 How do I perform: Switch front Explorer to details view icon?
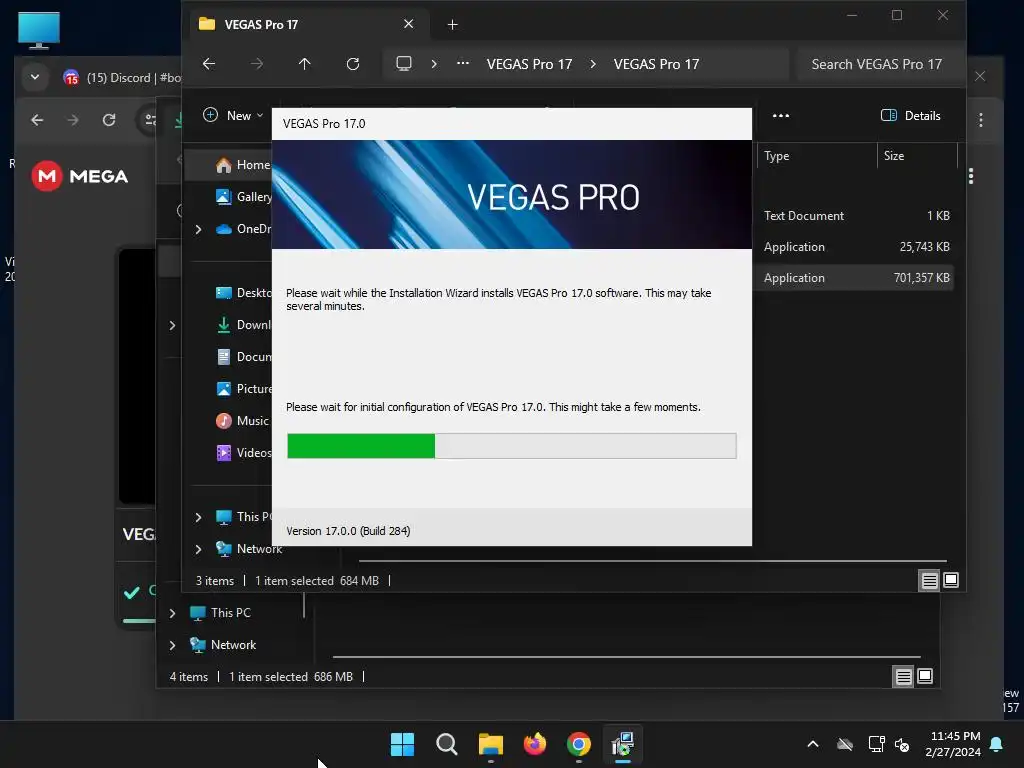click(929, 580)
